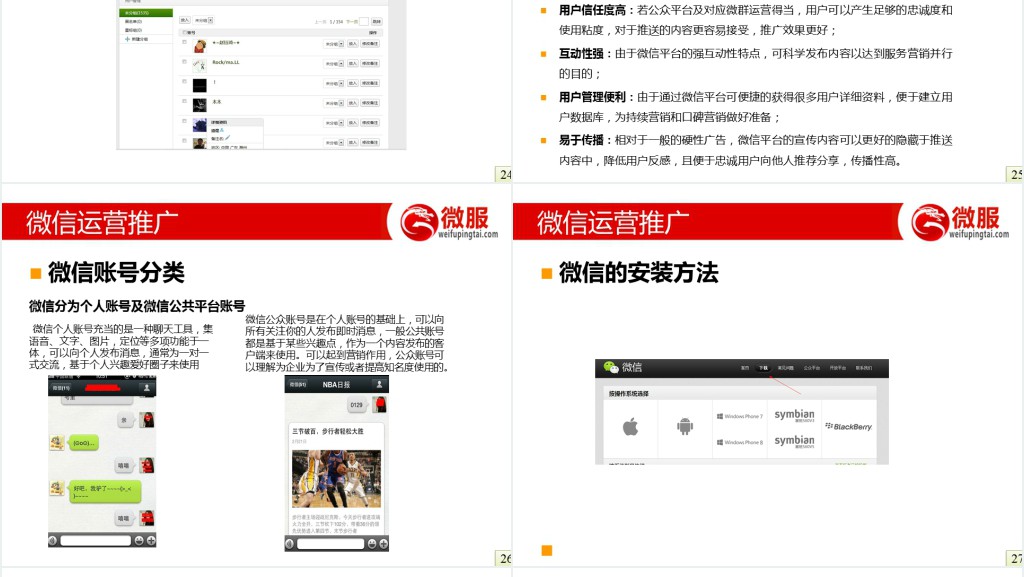The width and height of the screenshot is (1024, 577).
Task: Choose the Windows Phone 7 option
Action: coord(740,416)
